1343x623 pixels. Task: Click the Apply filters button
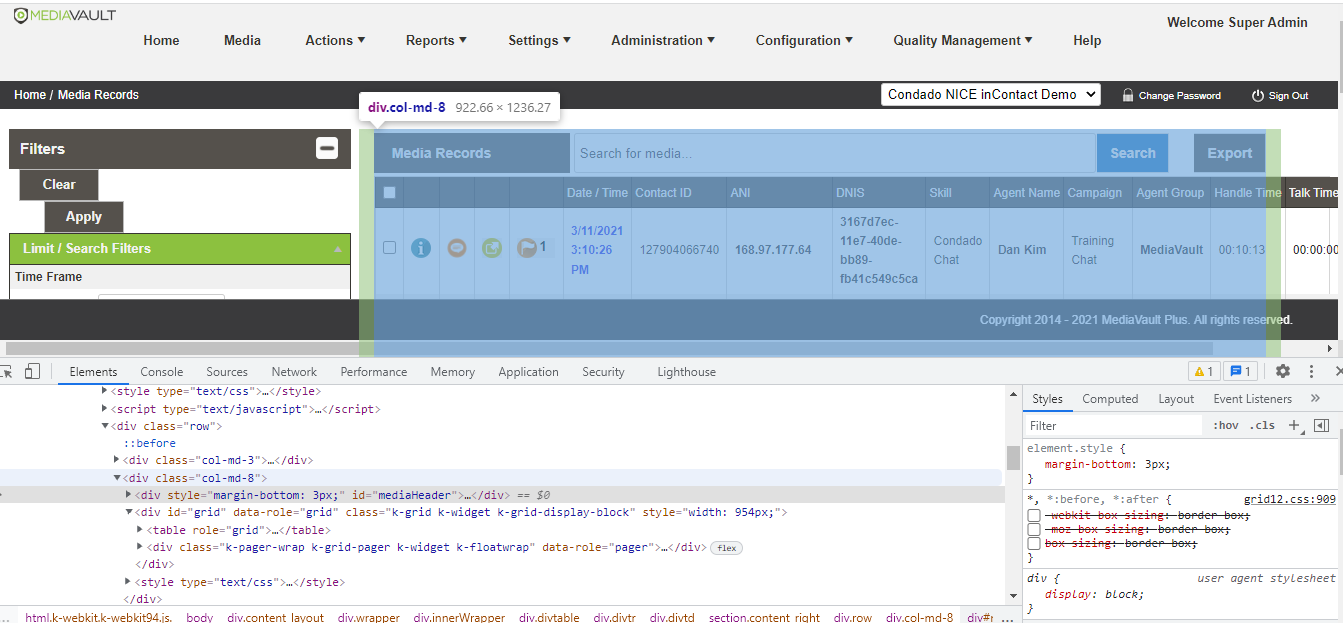click(84, 216)
